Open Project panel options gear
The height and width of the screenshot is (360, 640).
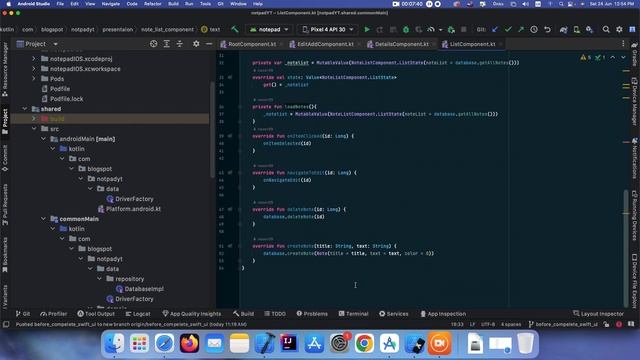(x=196, y=44)
